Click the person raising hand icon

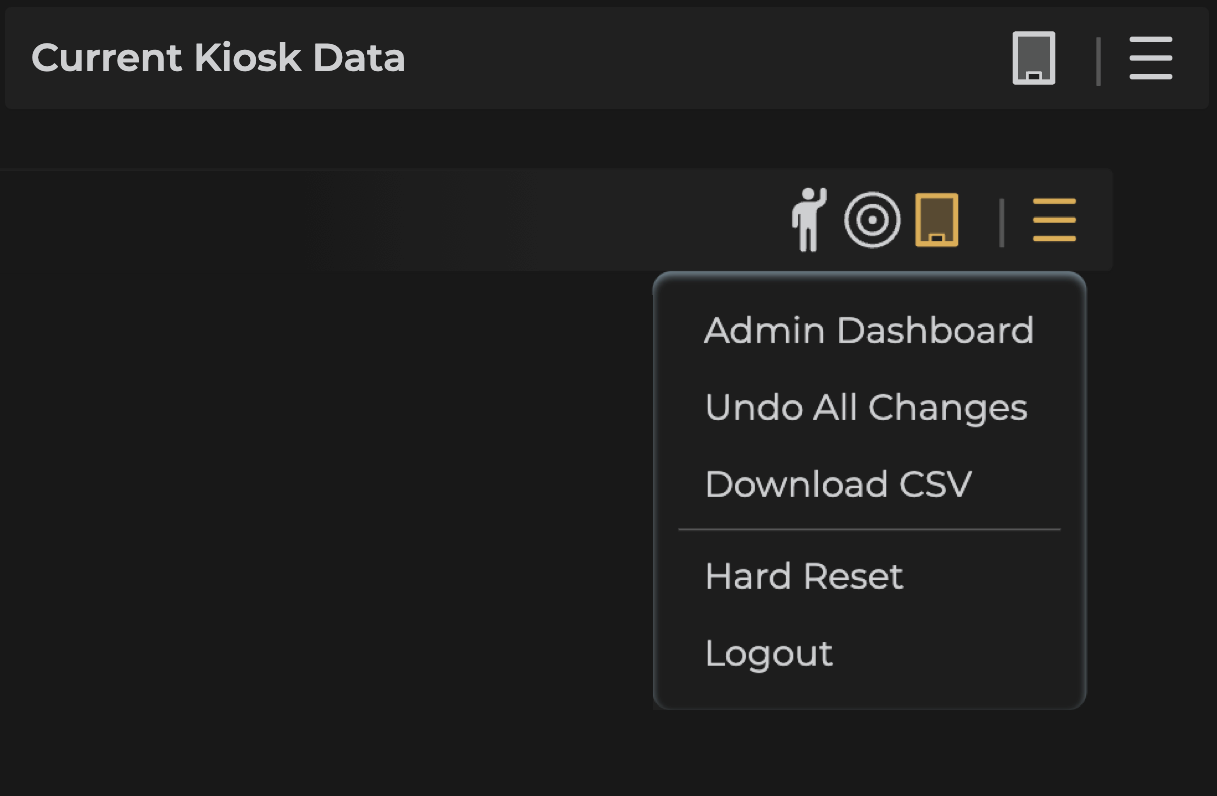pos(808,219)
